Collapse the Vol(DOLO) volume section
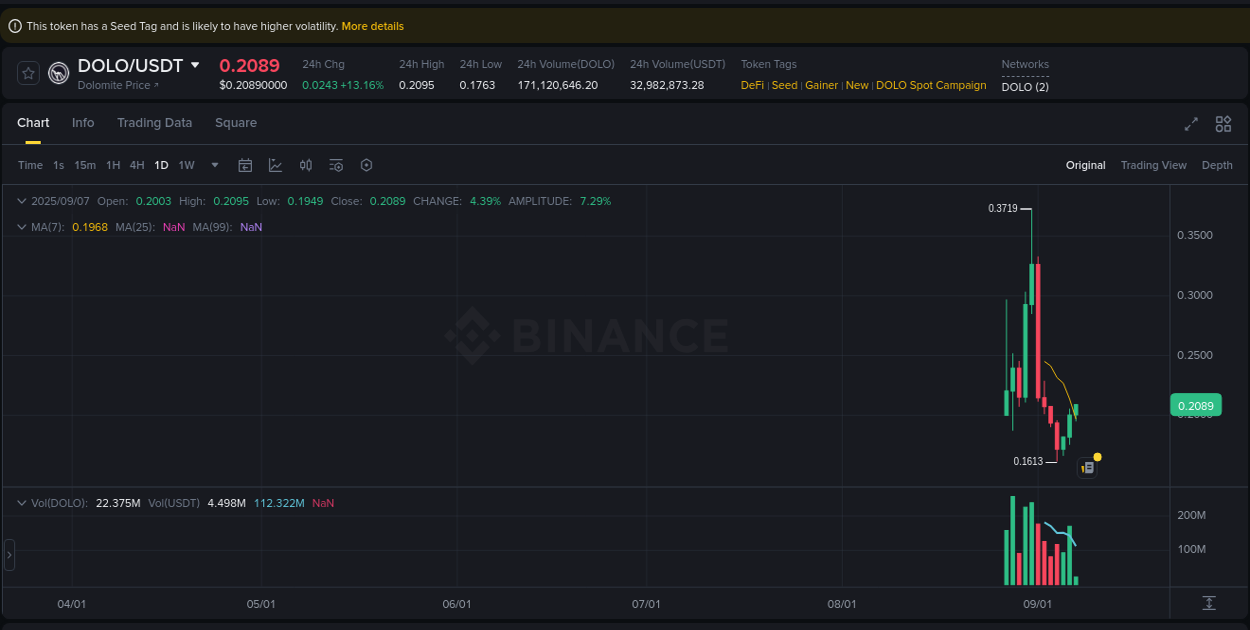 [x=20, y=503]
